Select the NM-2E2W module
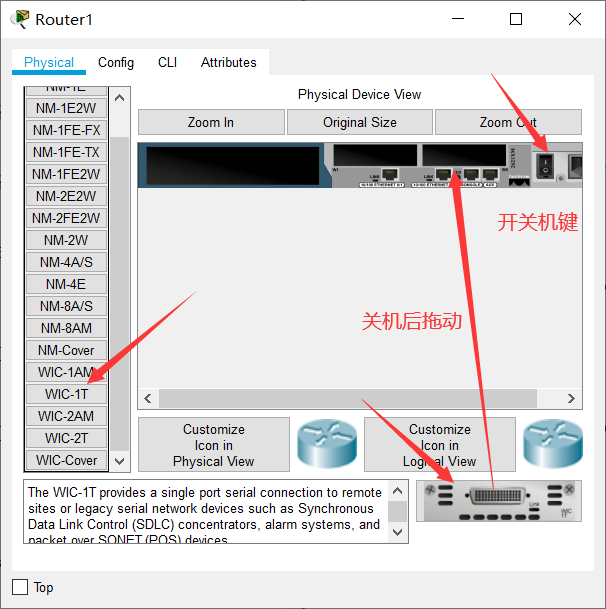The image size is (606, 609). click(66, 196)
